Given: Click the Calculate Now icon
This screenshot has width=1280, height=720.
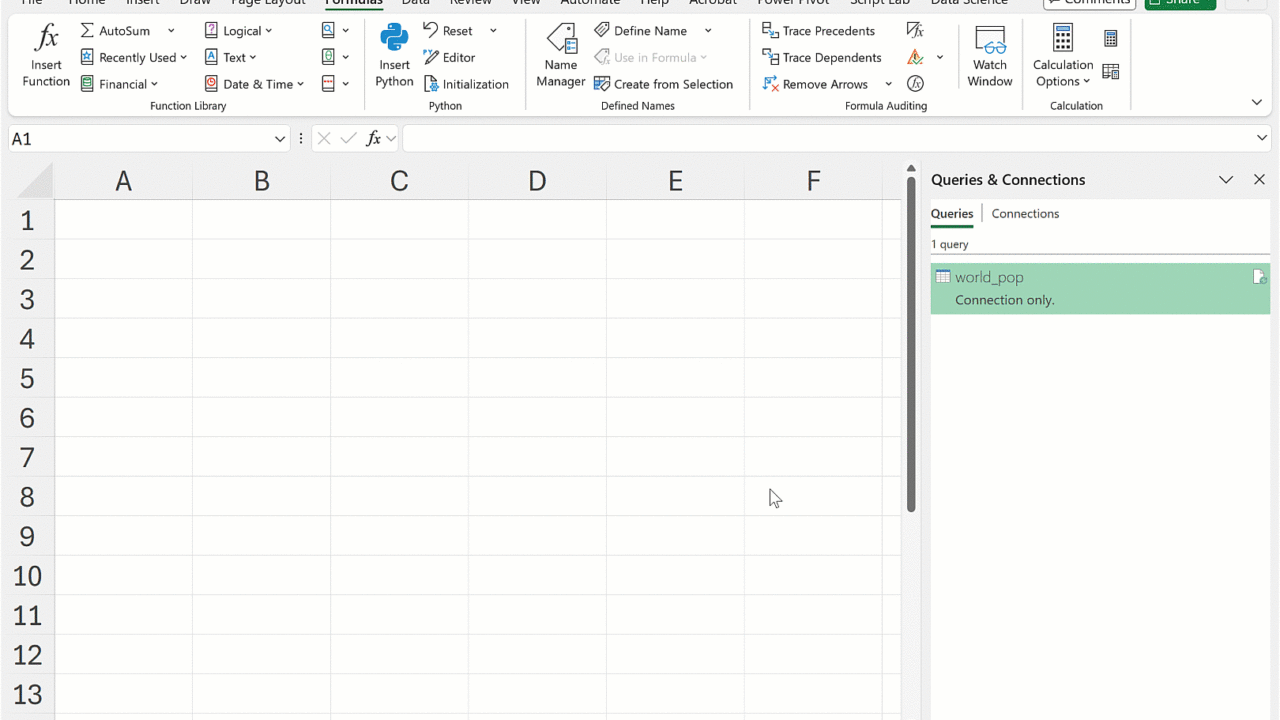Looking at the screenshot, I should pos(1111,39).
